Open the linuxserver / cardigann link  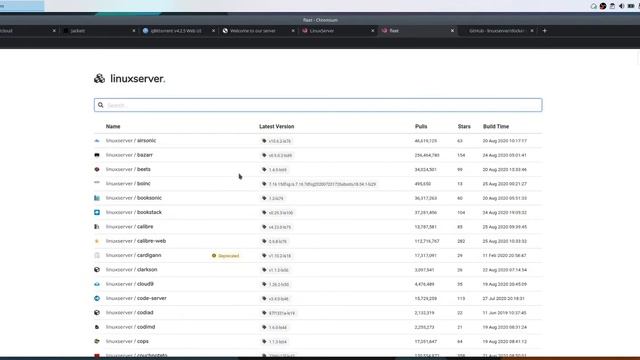click(133, 256)
